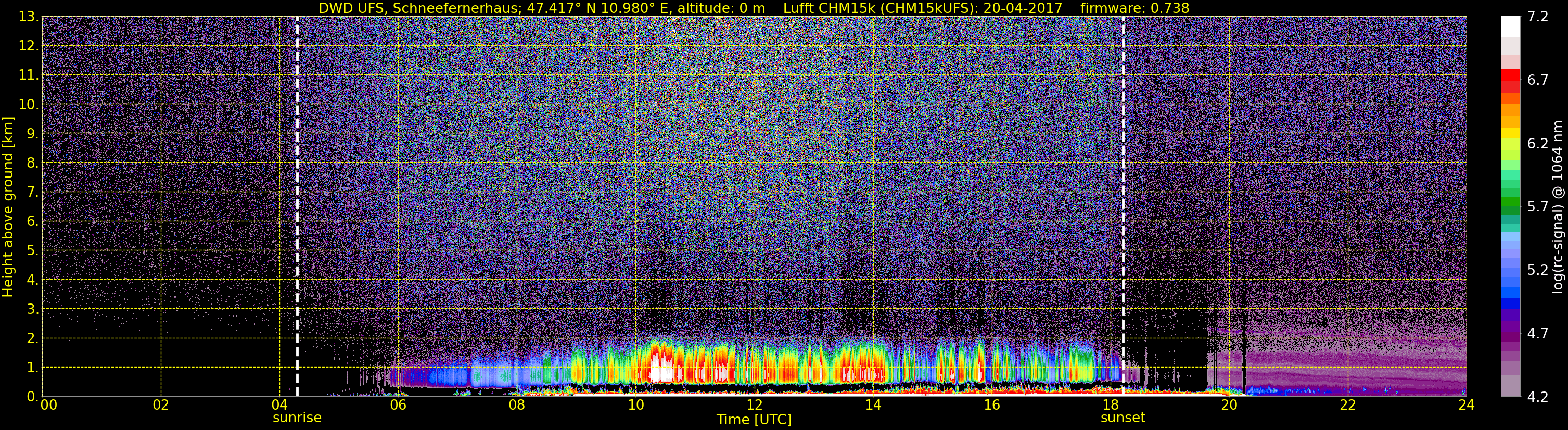Screen dimensions: 1568x430
Task: Click the 'sunrise' label below the time axis
Action: 297,418
